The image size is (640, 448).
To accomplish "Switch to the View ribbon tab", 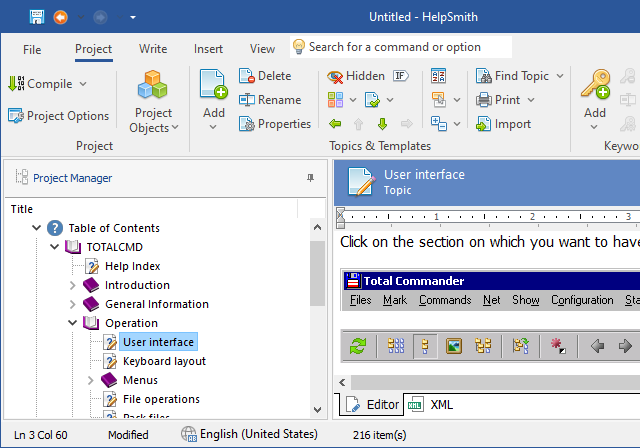I will pyautogui.click(x=262, y=49).
